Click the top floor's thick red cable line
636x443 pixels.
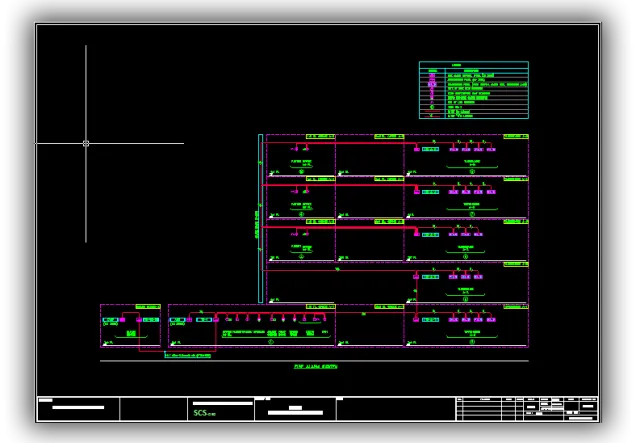coord(300,142)
